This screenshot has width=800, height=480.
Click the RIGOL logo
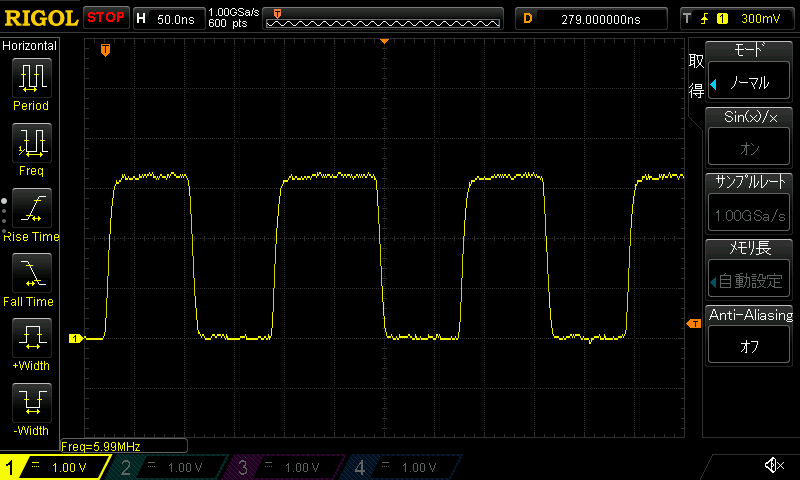(41, 18)
